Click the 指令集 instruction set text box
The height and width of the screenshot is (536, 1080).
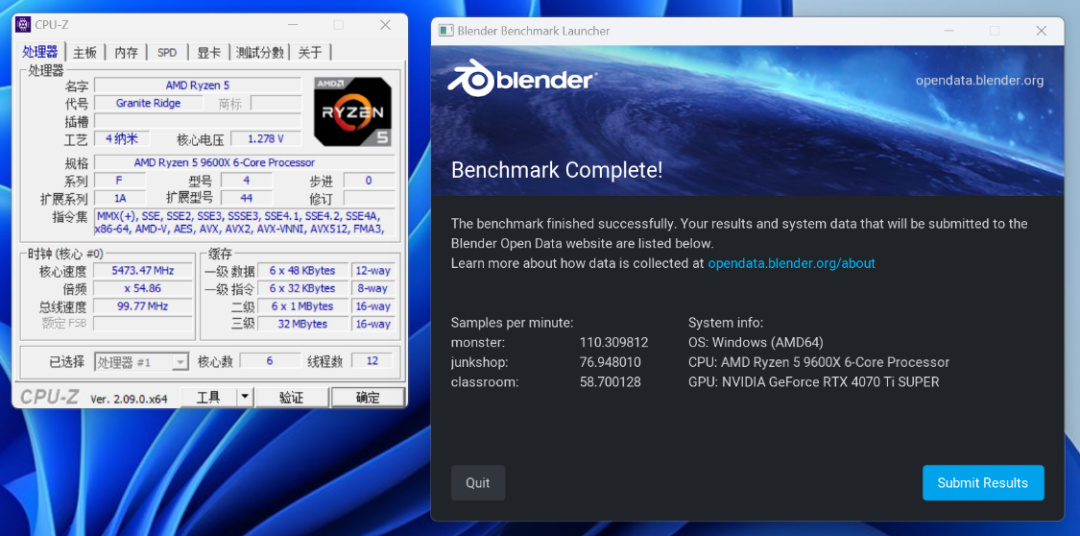245,222
